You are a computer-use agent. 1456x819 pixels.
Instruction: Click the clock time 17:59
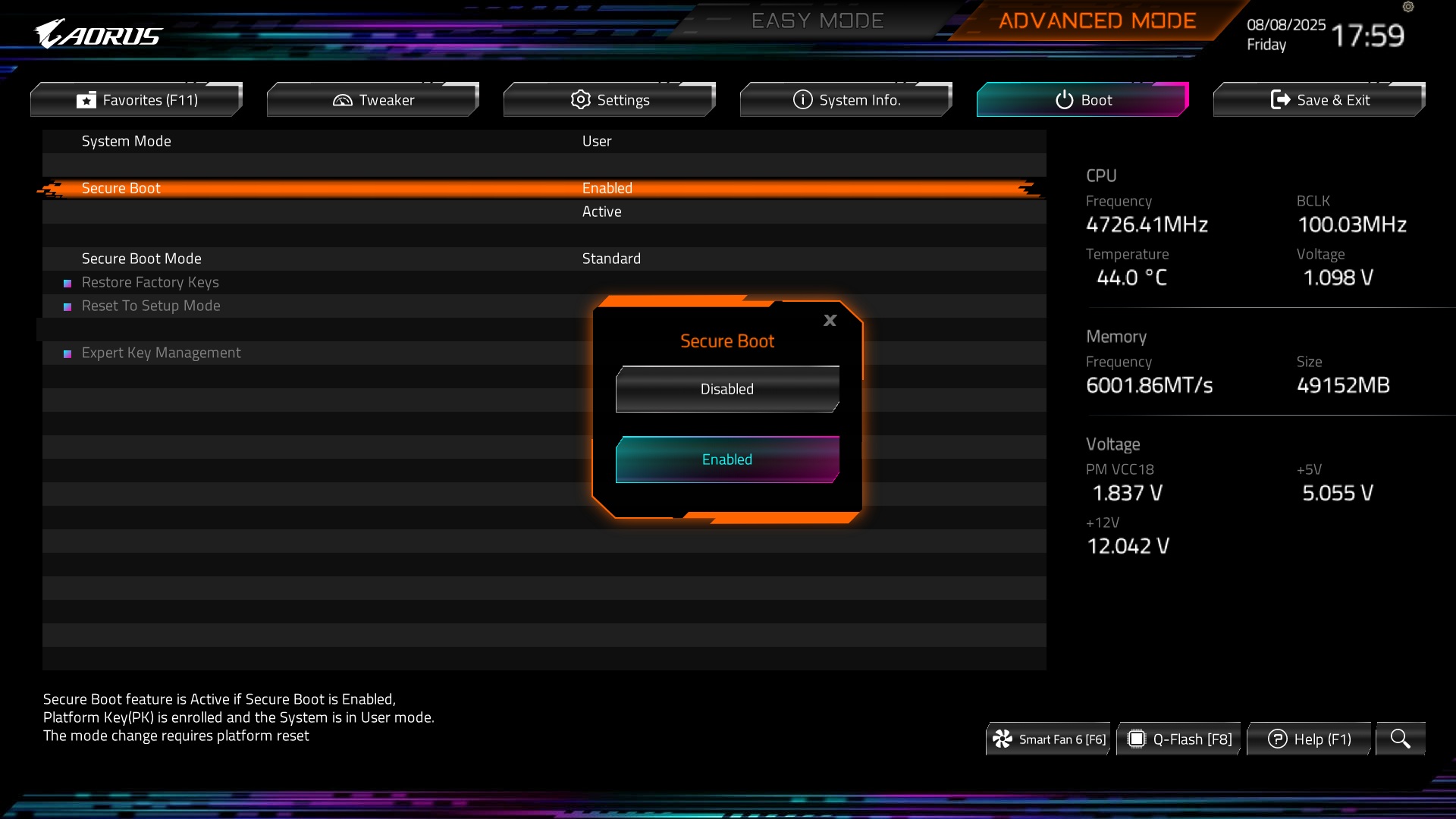[1367, 36]
